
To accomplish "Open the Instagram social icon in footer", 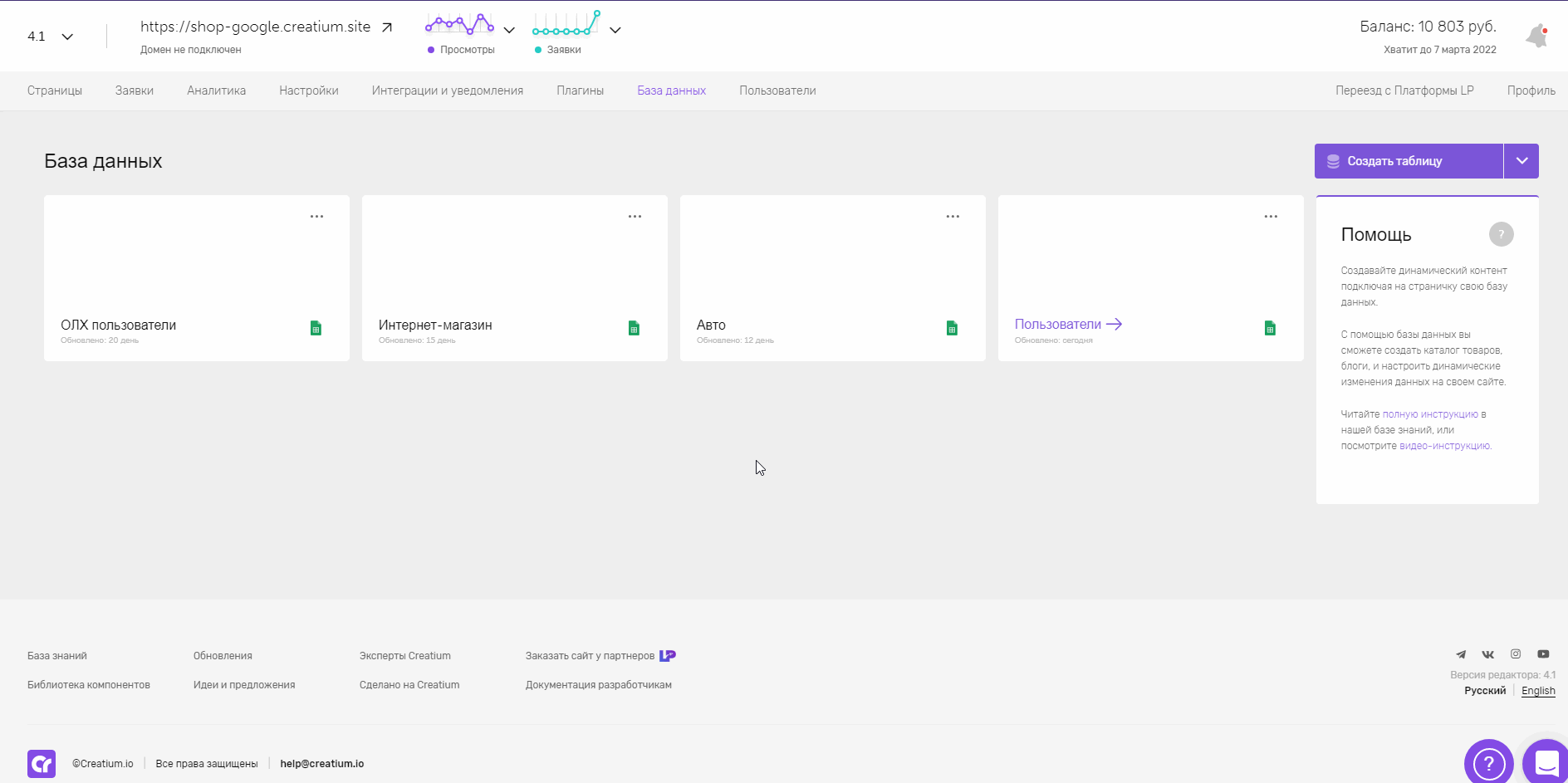I will pos(1516,653).
